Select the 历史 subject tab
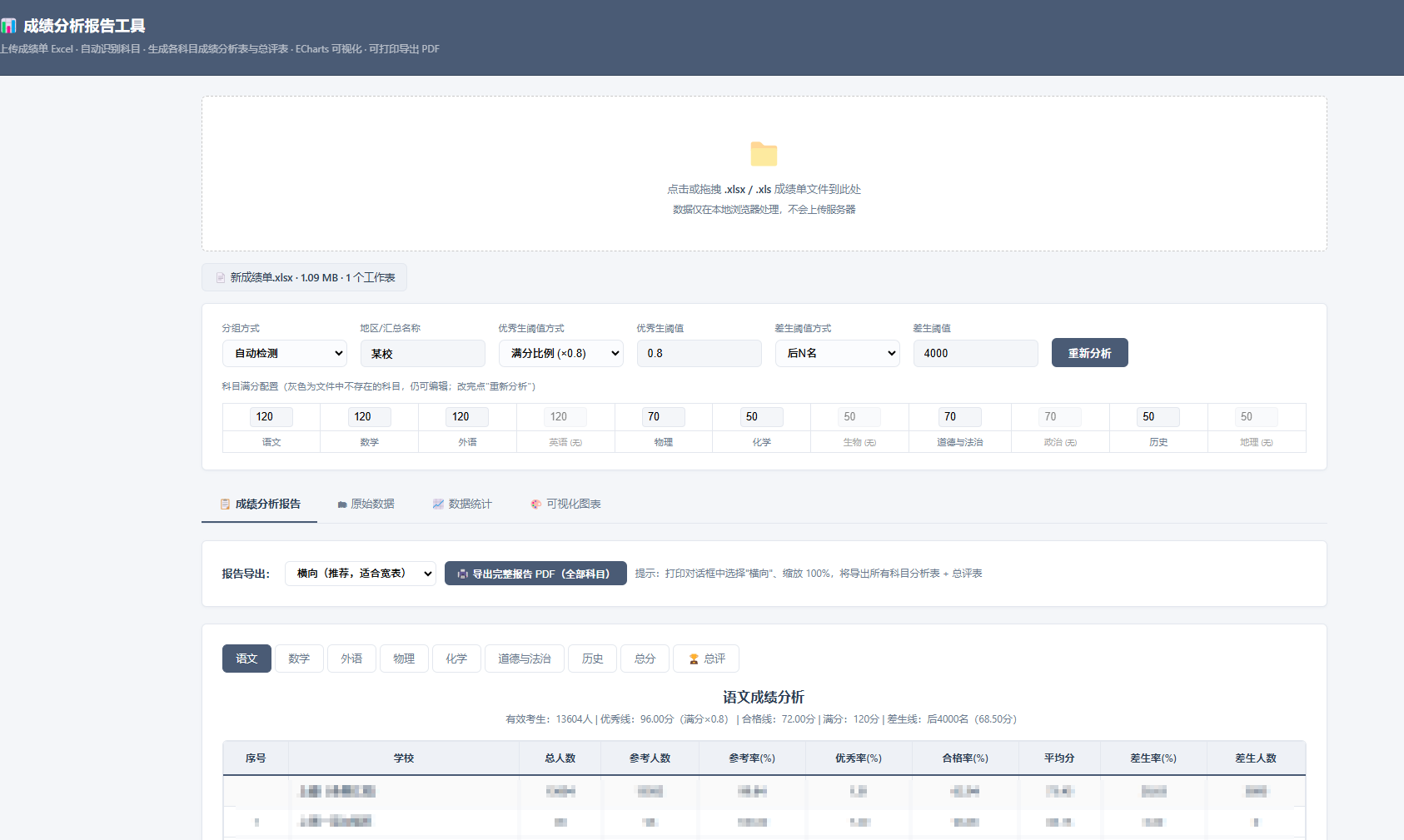The height and width of the screenshot is (840, 1404). (593, 659)
